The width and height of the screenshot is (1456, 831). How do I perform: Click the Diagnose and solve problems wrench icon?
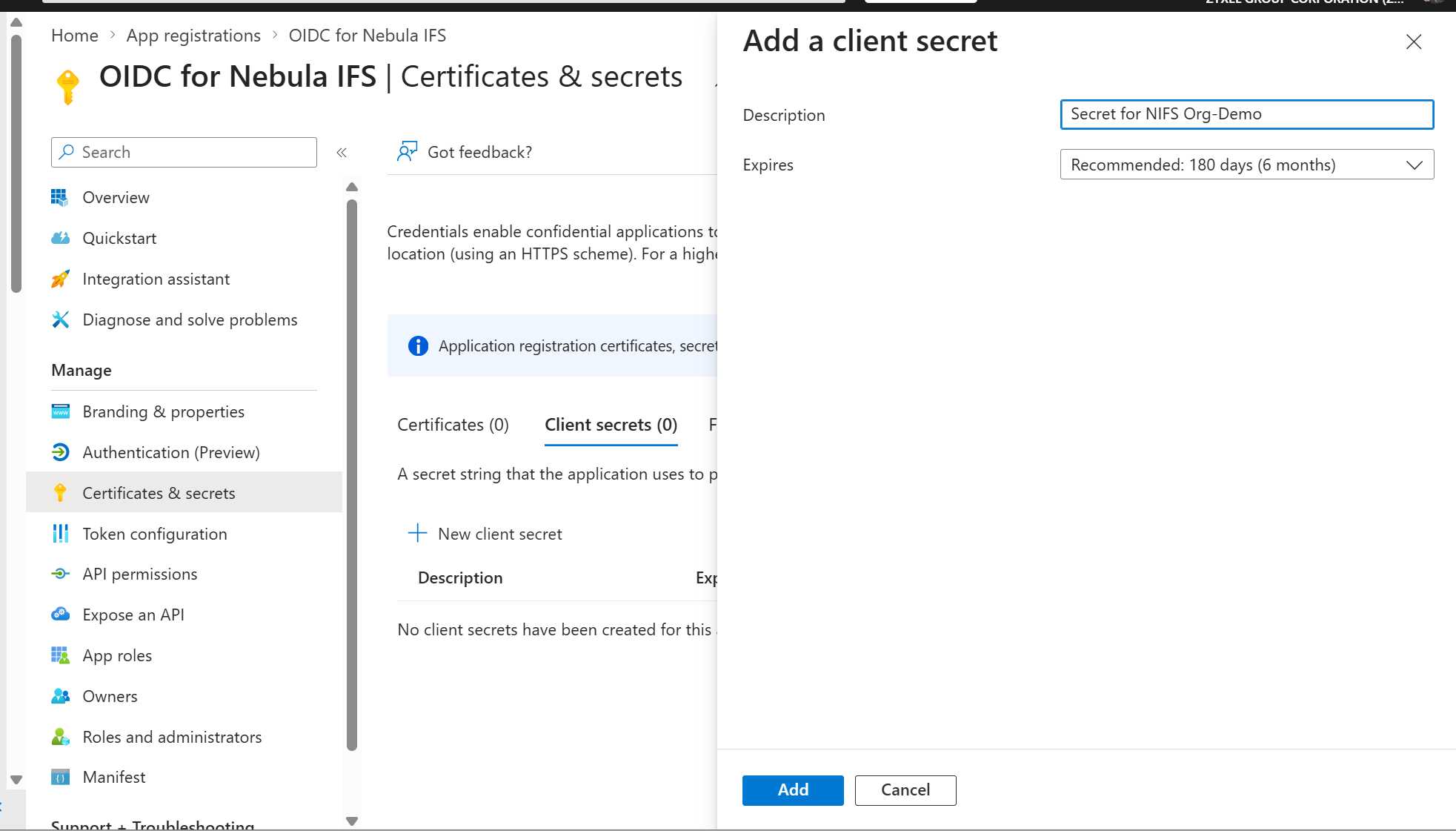[60, 320]
